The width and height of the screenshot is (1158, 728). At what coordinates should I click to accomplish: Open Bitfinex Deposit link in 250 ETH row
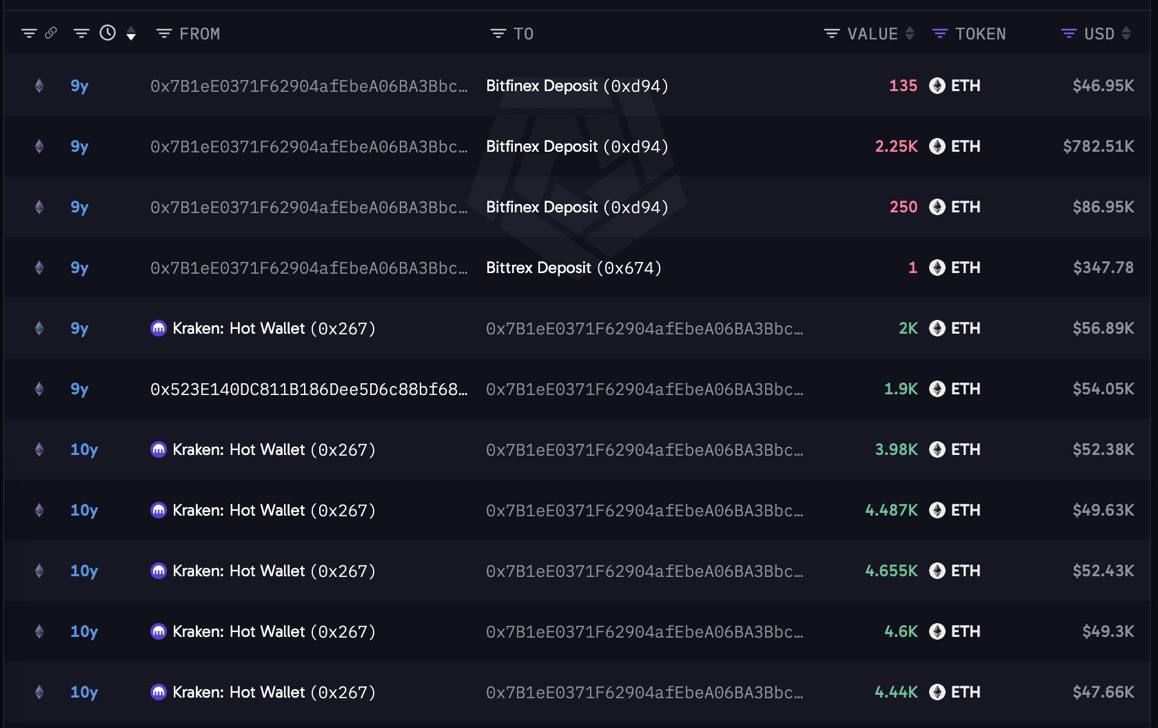577,207
